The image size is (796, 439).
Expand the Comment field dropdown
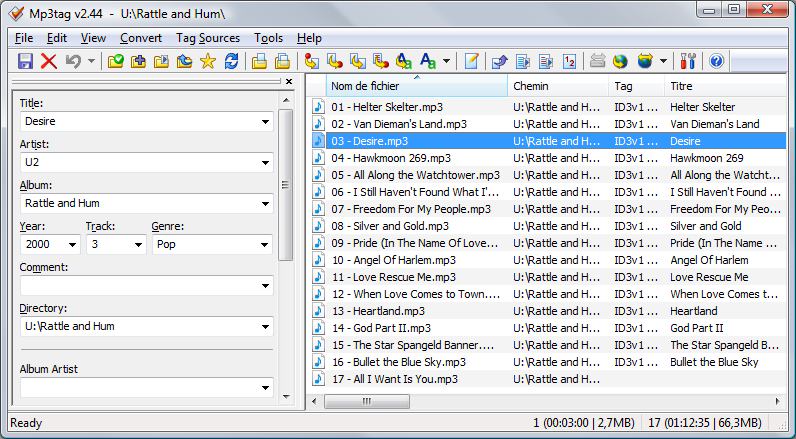266,286
